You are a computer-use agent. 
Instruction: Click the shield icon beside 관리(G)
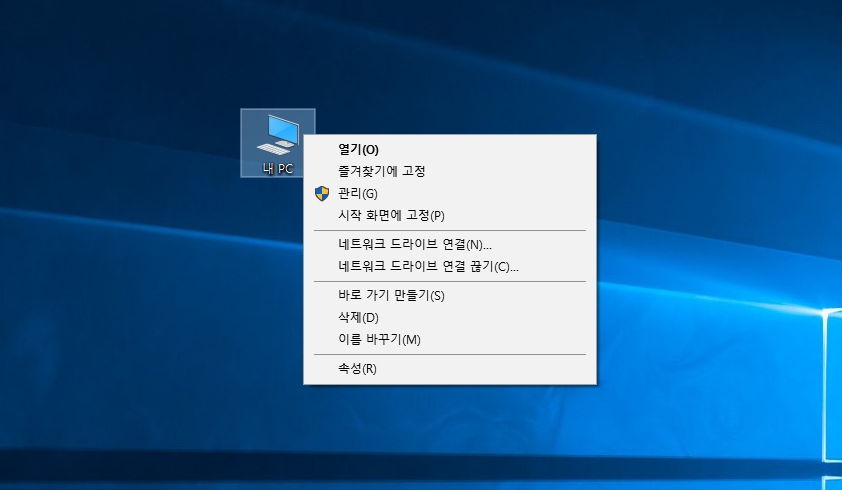pos(322,193)
